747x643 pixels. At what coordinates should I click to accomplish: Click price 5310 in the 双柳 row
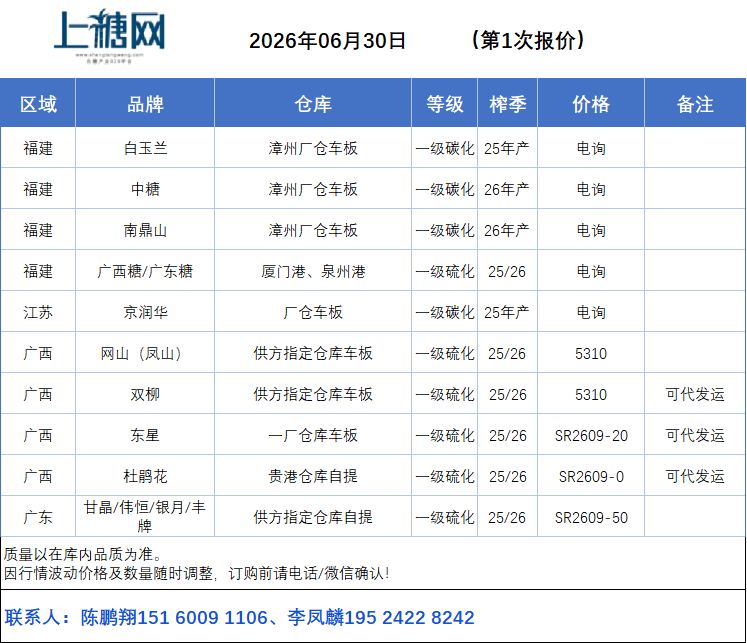(x=591, y=394)
